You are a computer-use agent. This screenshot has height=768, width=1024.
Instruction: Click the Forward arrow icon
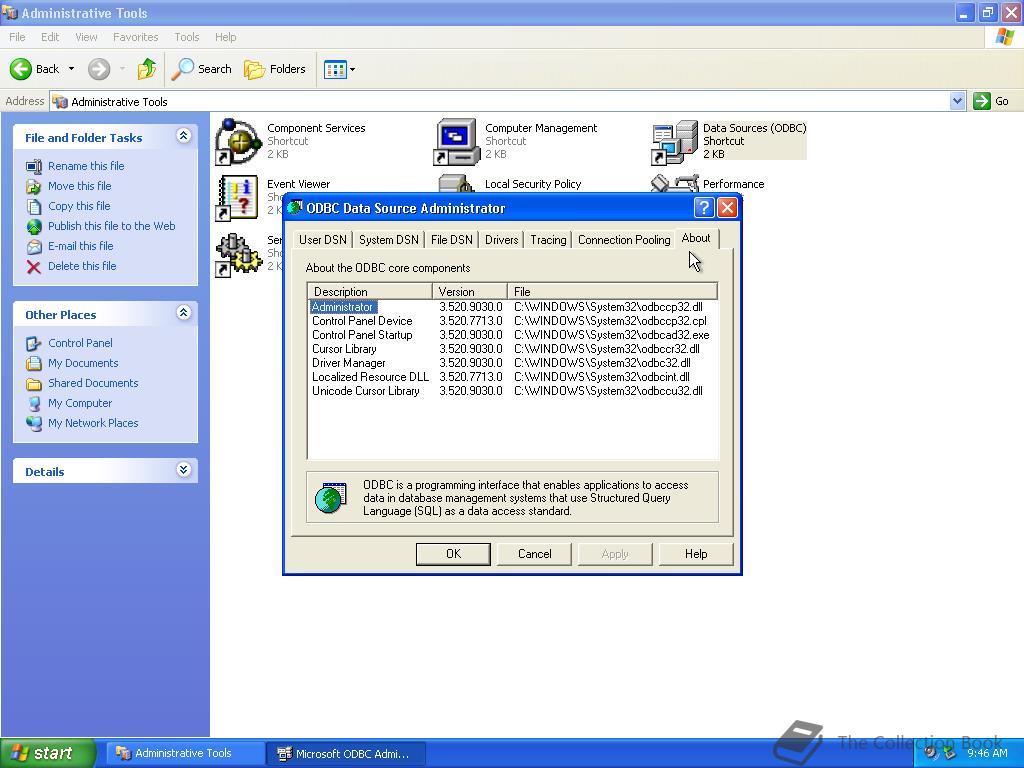point(99,69)
